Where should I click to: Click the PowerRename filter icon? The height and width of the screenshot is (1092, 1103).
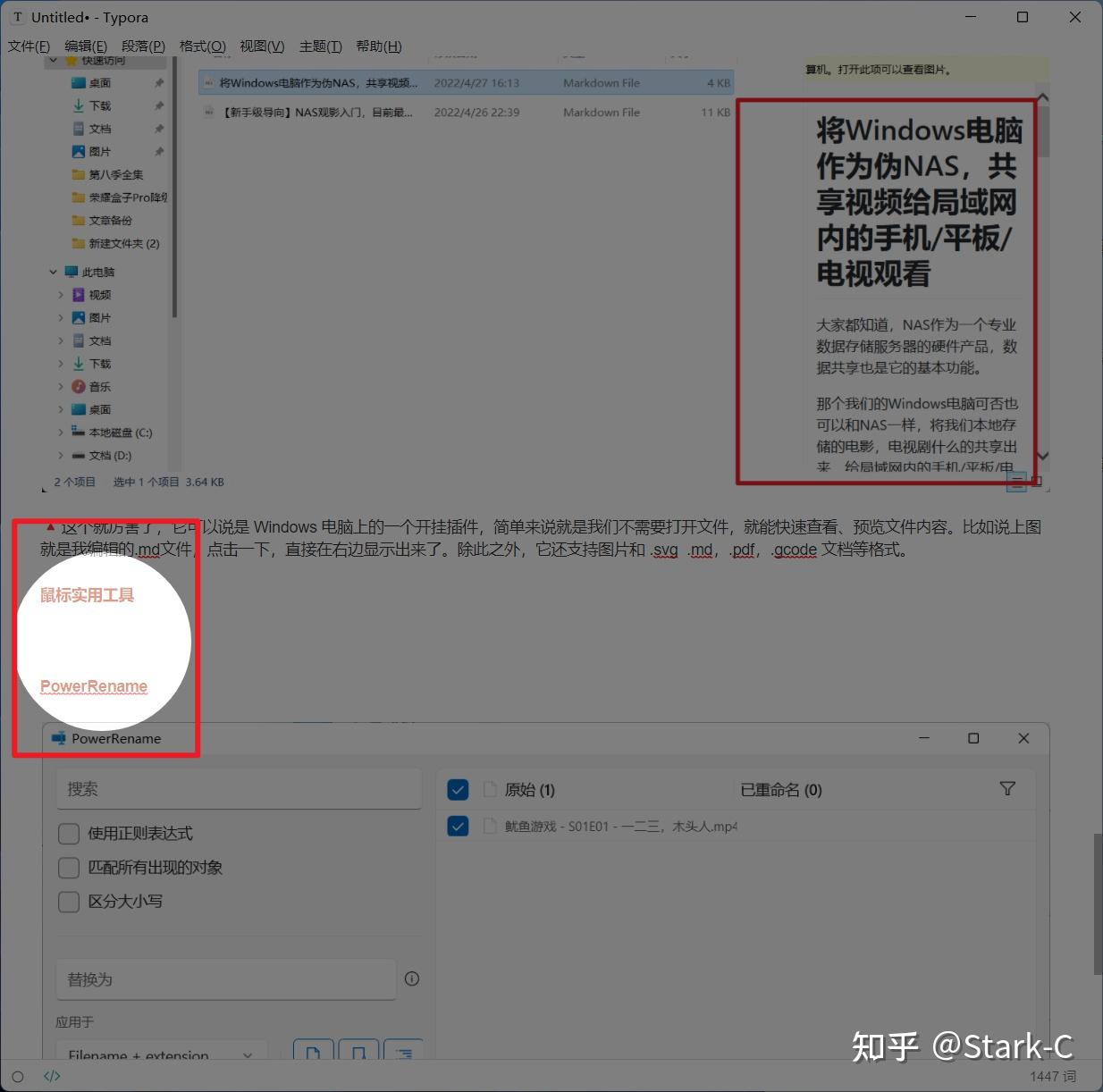tap(1007, 788)
